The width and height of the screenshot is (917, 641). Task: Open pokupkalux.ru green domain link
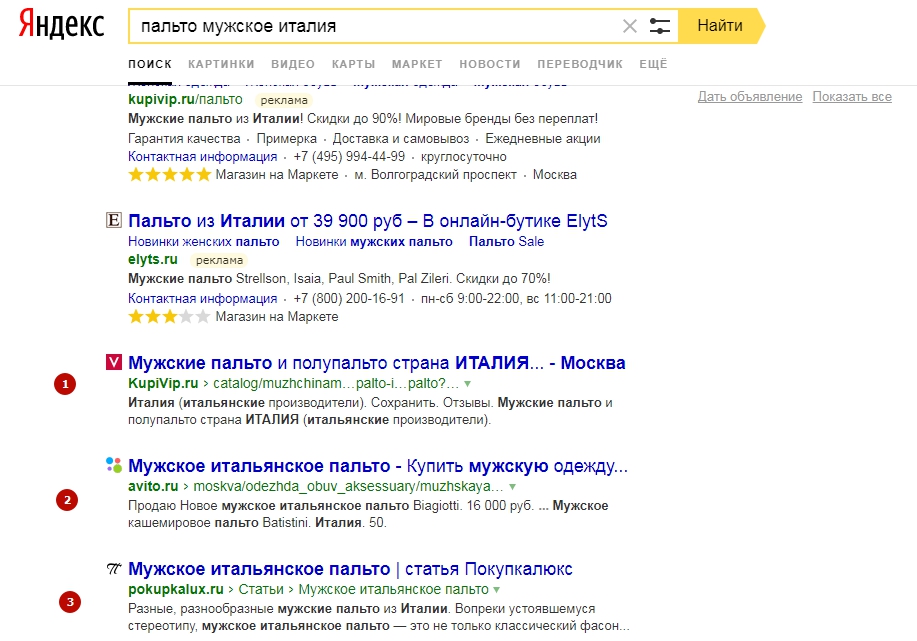point(176,589)
